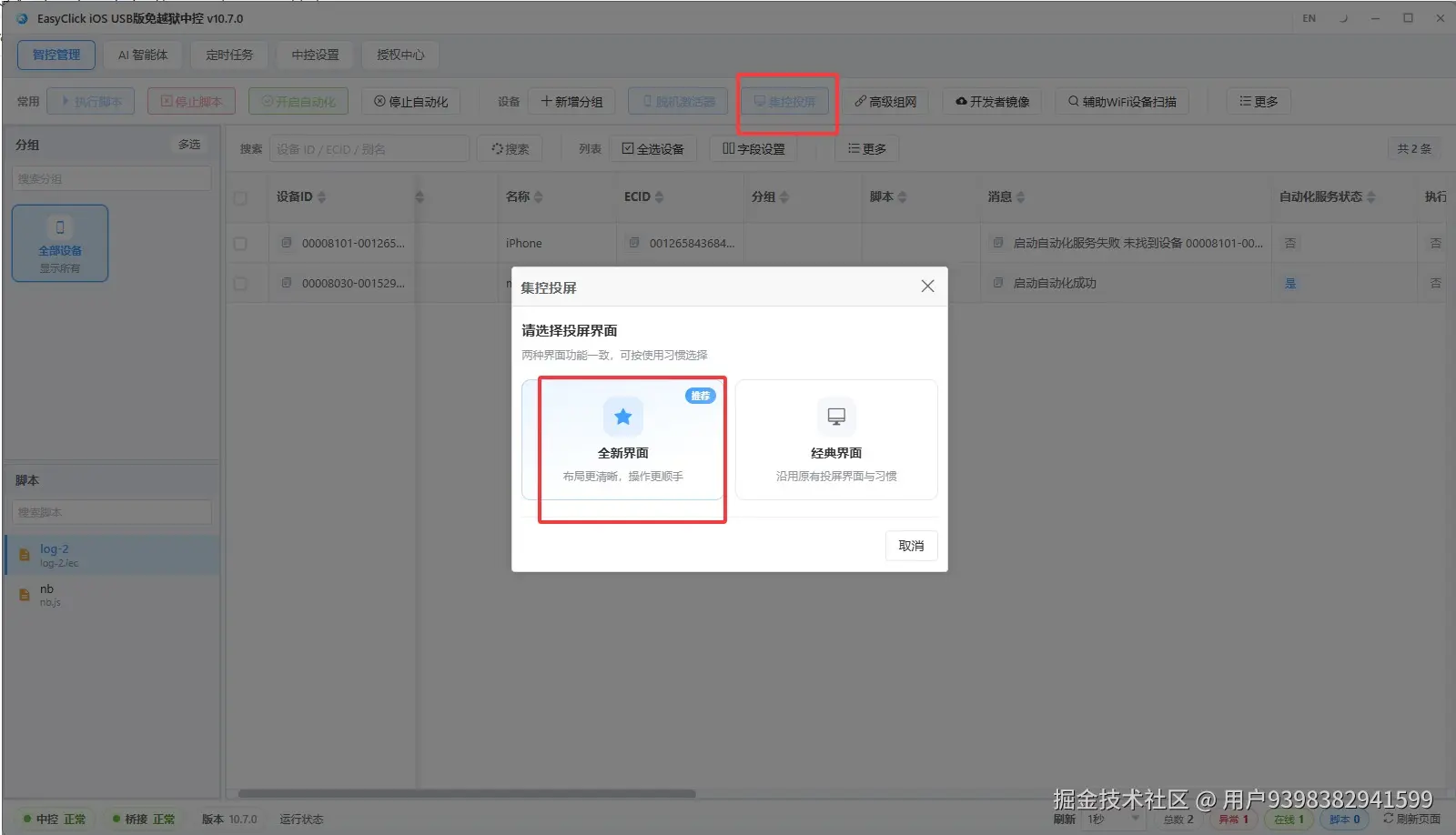Click the 脚本 0 status badge
The width and height of the screenshot is (1456, 835).
point(1344,820)
